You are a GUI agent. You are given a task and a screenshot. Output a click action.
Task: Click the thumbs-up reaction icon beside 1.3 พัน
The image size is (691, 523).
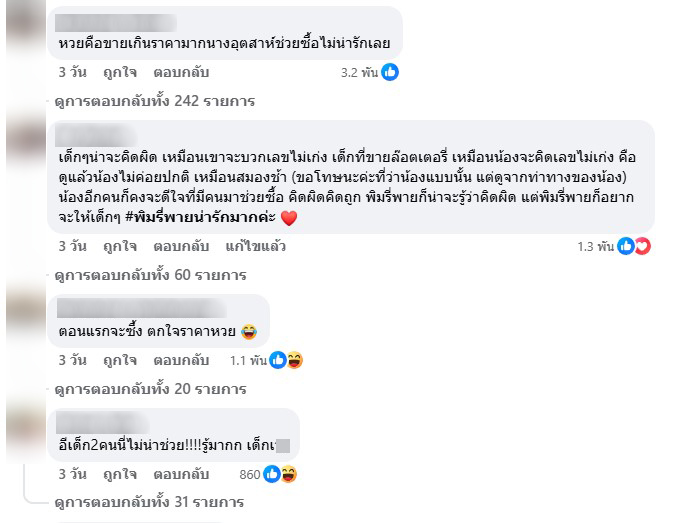626,246
